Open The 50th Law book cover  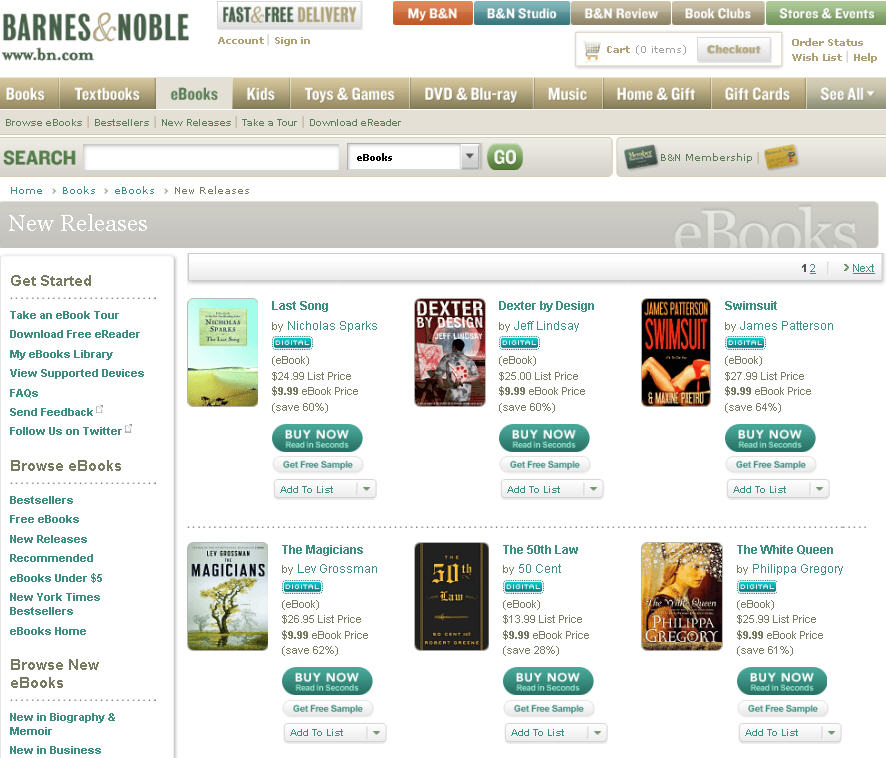(451, 596)
